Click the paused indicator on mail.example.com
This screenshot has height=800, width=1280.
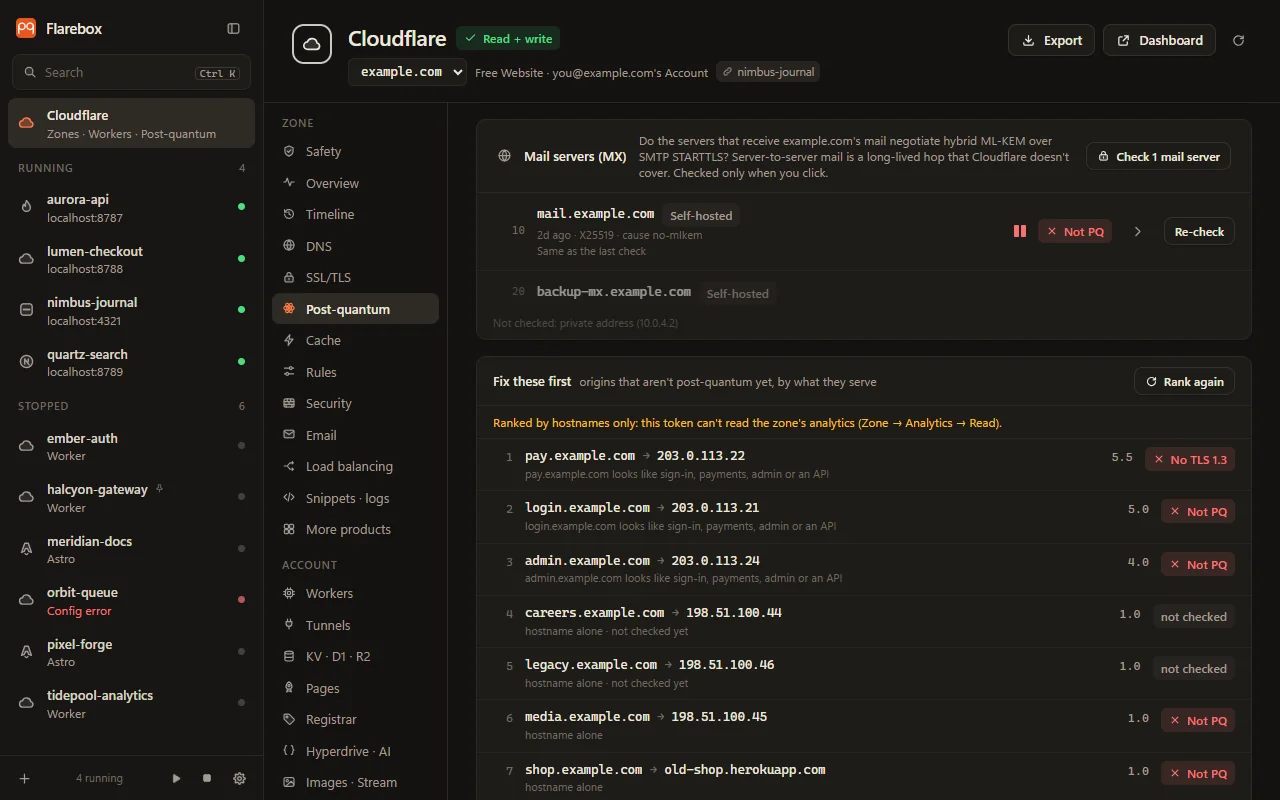pyautogui.click(x=1020, y=231)
